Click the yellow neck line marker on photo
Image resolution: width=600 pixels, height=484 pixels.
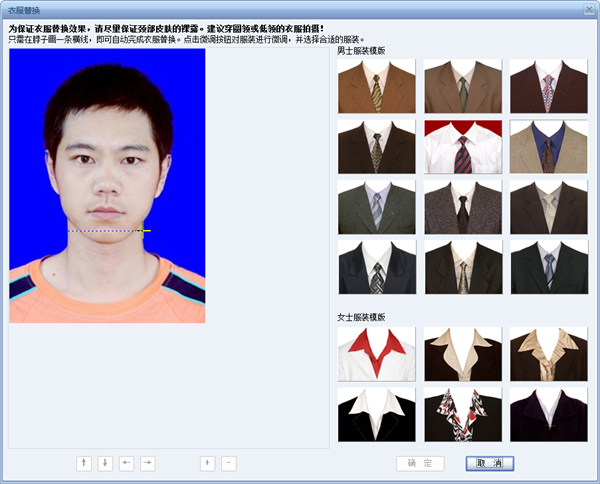145,231
